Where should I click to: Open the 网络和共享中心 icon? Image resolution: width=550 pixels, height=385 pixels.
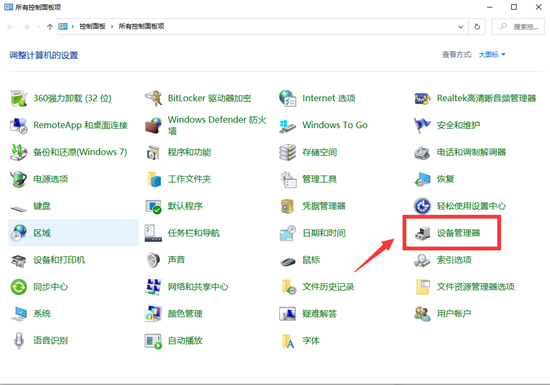tap(154, 287)
